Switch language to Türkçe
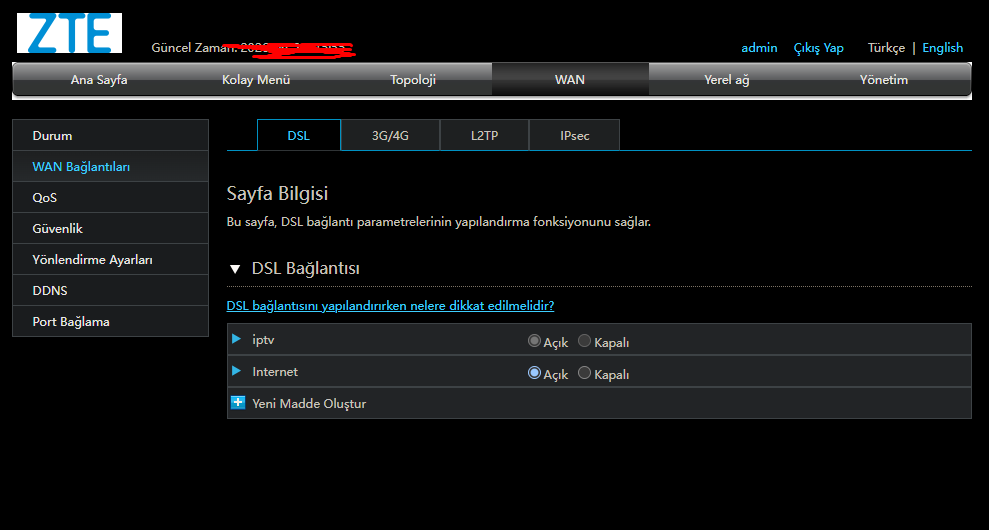Screen dimensions: 989x530 pyautogui.click(x=886, y=48)
